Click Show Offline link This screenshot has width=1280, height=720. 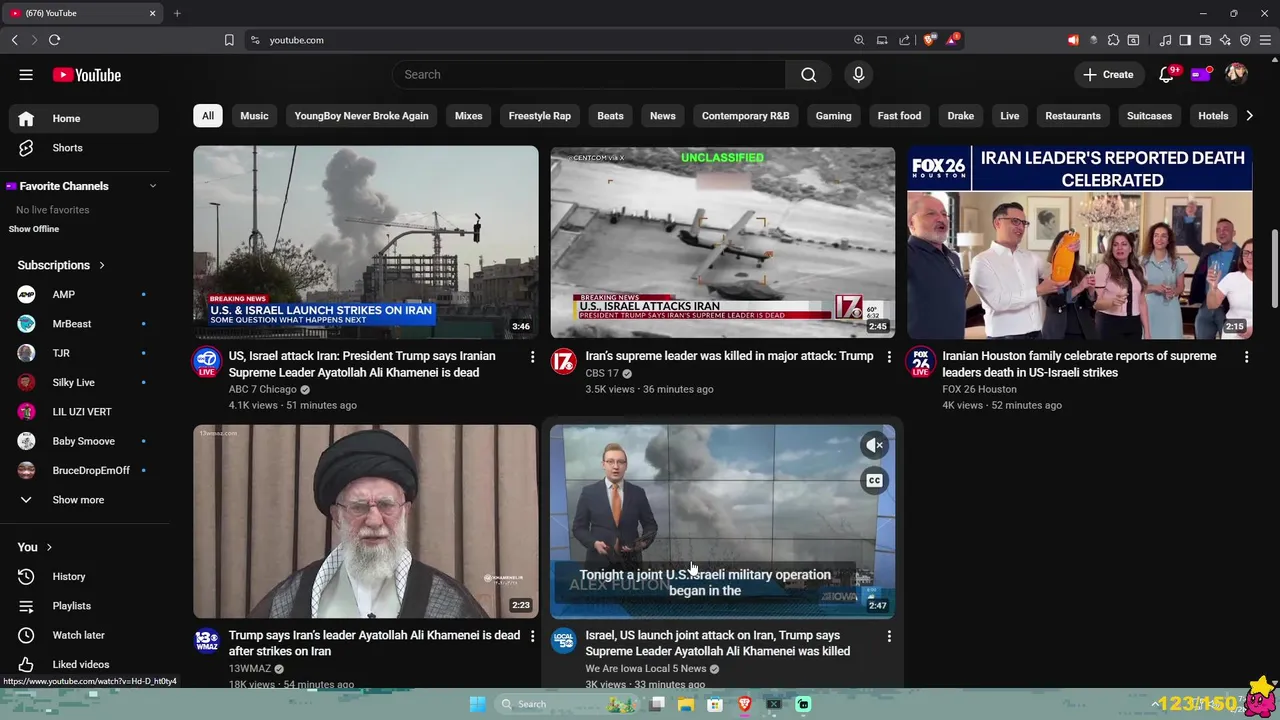[34, 229]
